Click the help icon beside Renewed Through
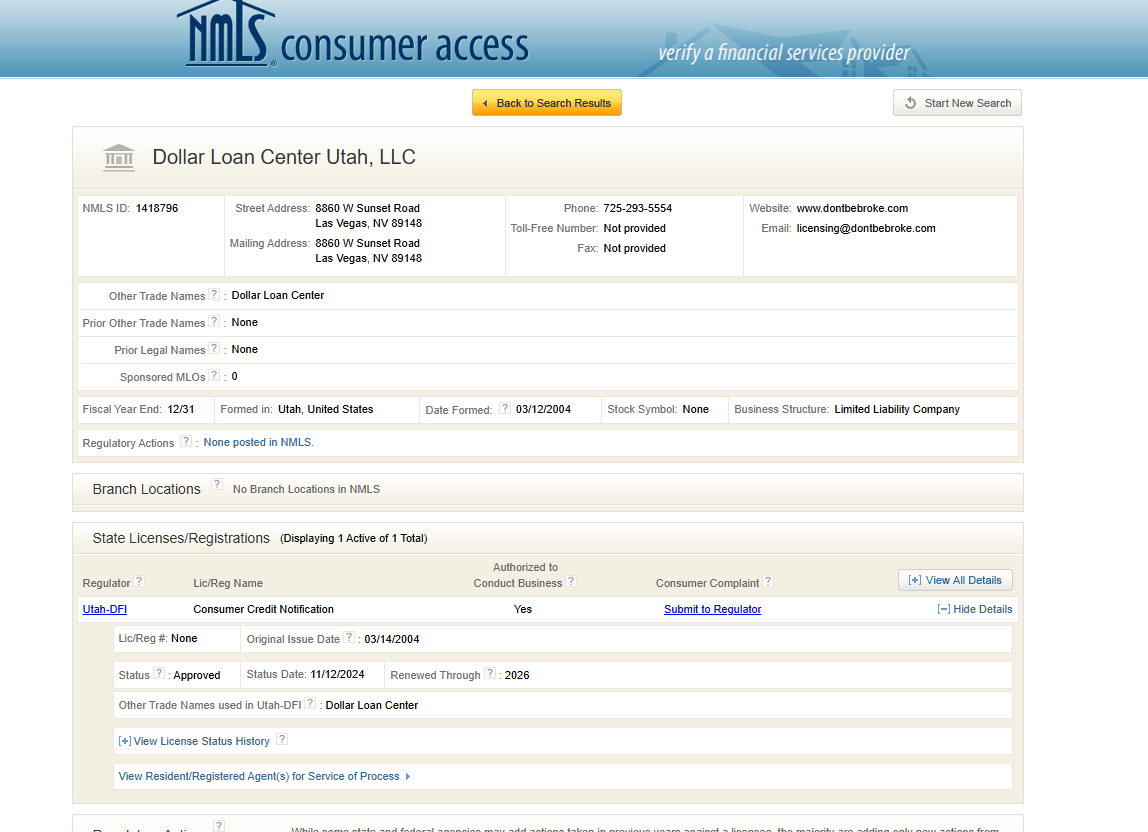The height and width of the screenshot is (832, 1148). click(490, 674)
